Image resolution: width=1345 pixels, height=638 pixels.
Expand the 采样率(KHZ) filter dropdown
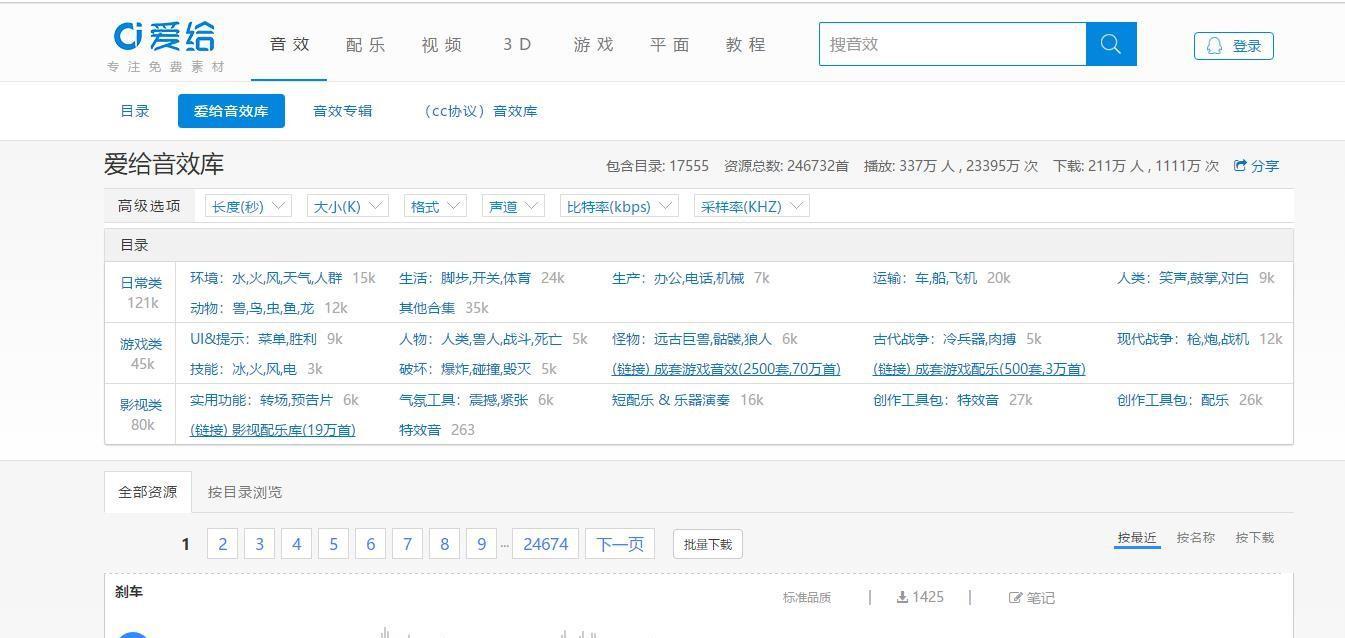click(x=752, y=206)
